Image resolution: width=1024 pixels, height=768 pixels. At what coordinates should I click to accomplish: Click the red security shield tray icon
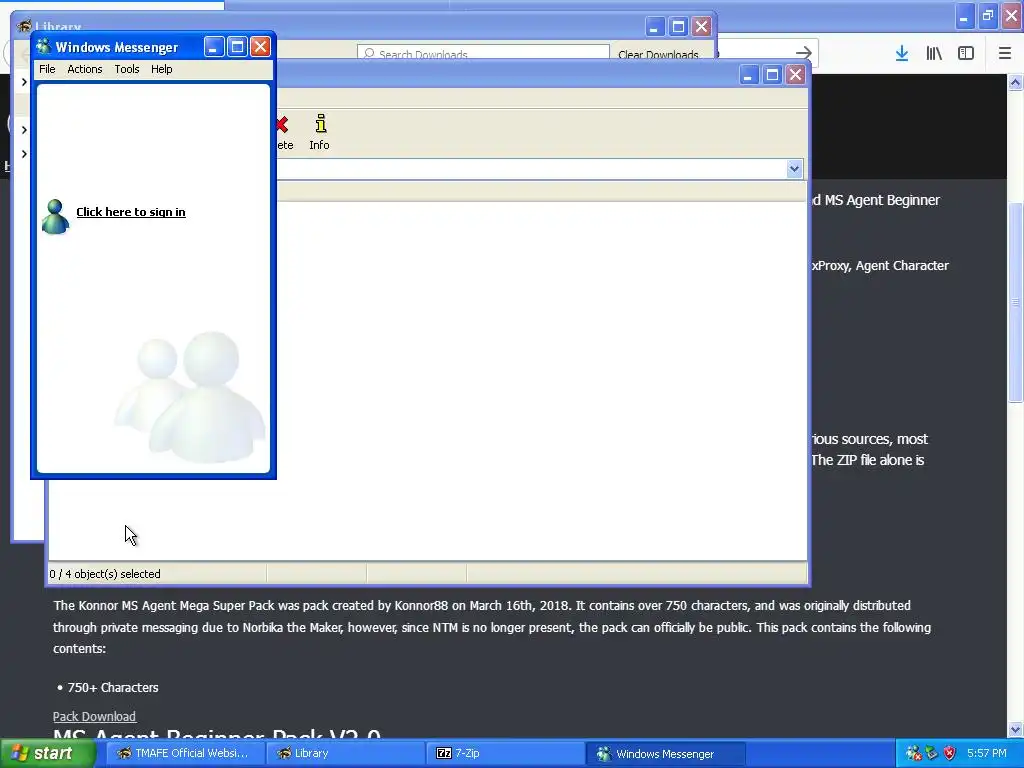[x=950, y=754]
